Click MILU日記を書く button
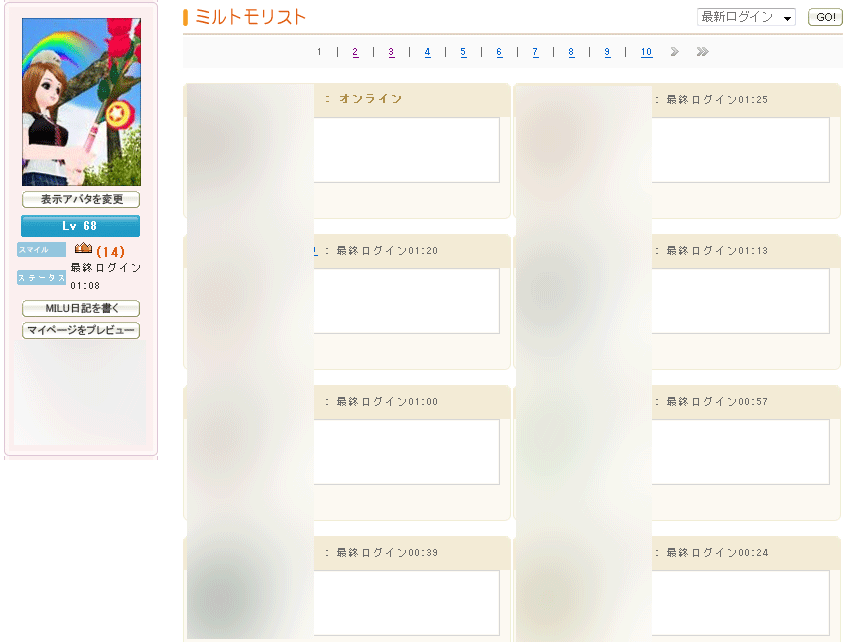Screen dimensions: 847x642 tap(81, 309)
